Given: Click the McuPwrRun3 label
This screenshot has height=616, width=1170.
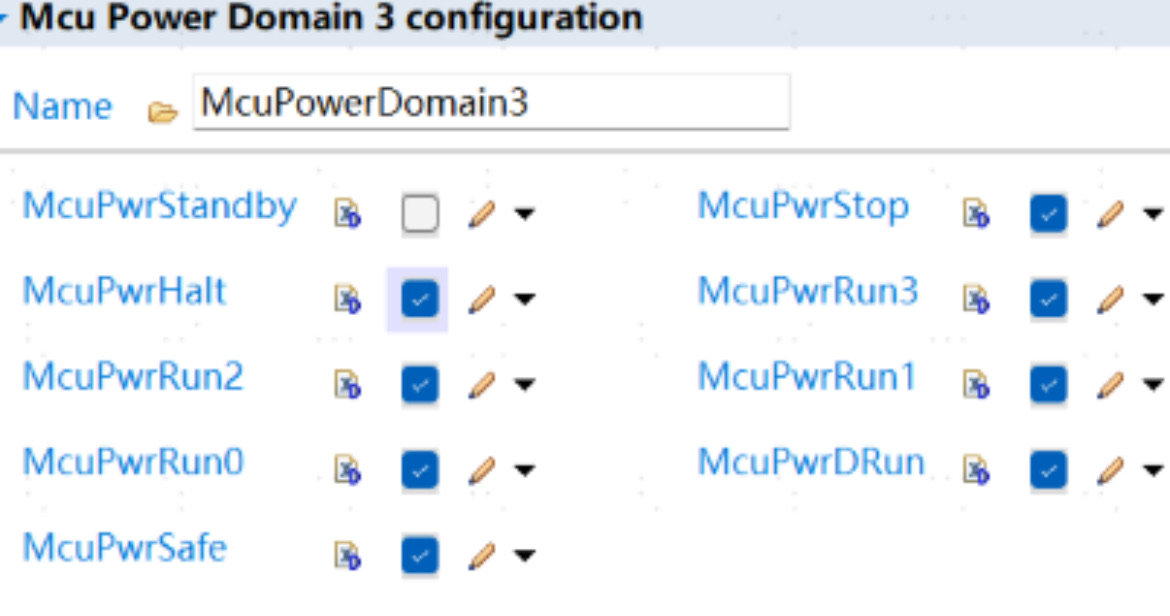Looking at the screenshot, I should tap(807, 291).
